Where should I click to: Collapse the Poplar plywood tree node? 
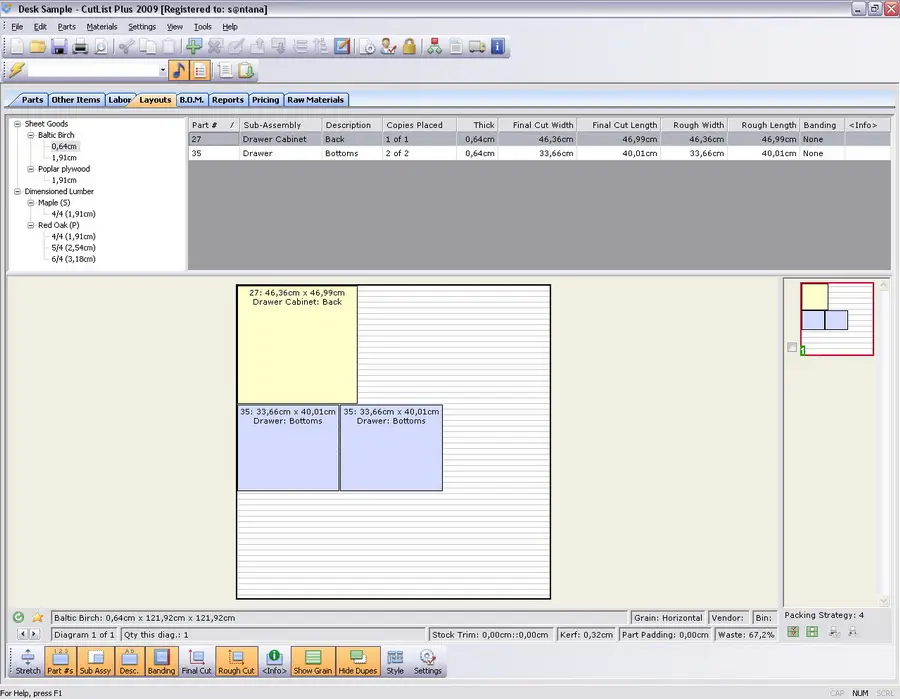click(x=31, y=169)
